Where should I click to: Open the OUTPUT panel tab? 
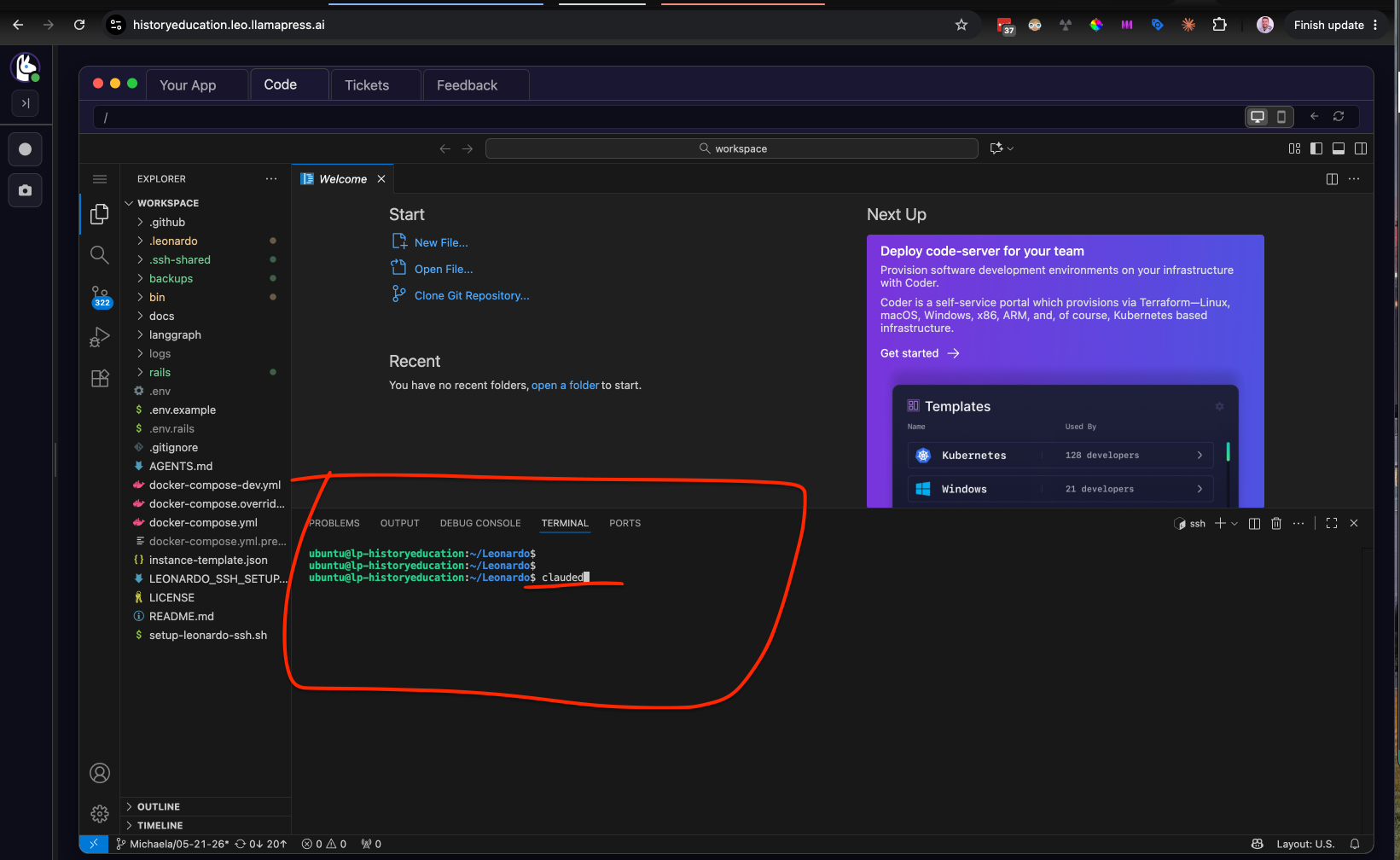pyautogui.click(x=400, y=523)
